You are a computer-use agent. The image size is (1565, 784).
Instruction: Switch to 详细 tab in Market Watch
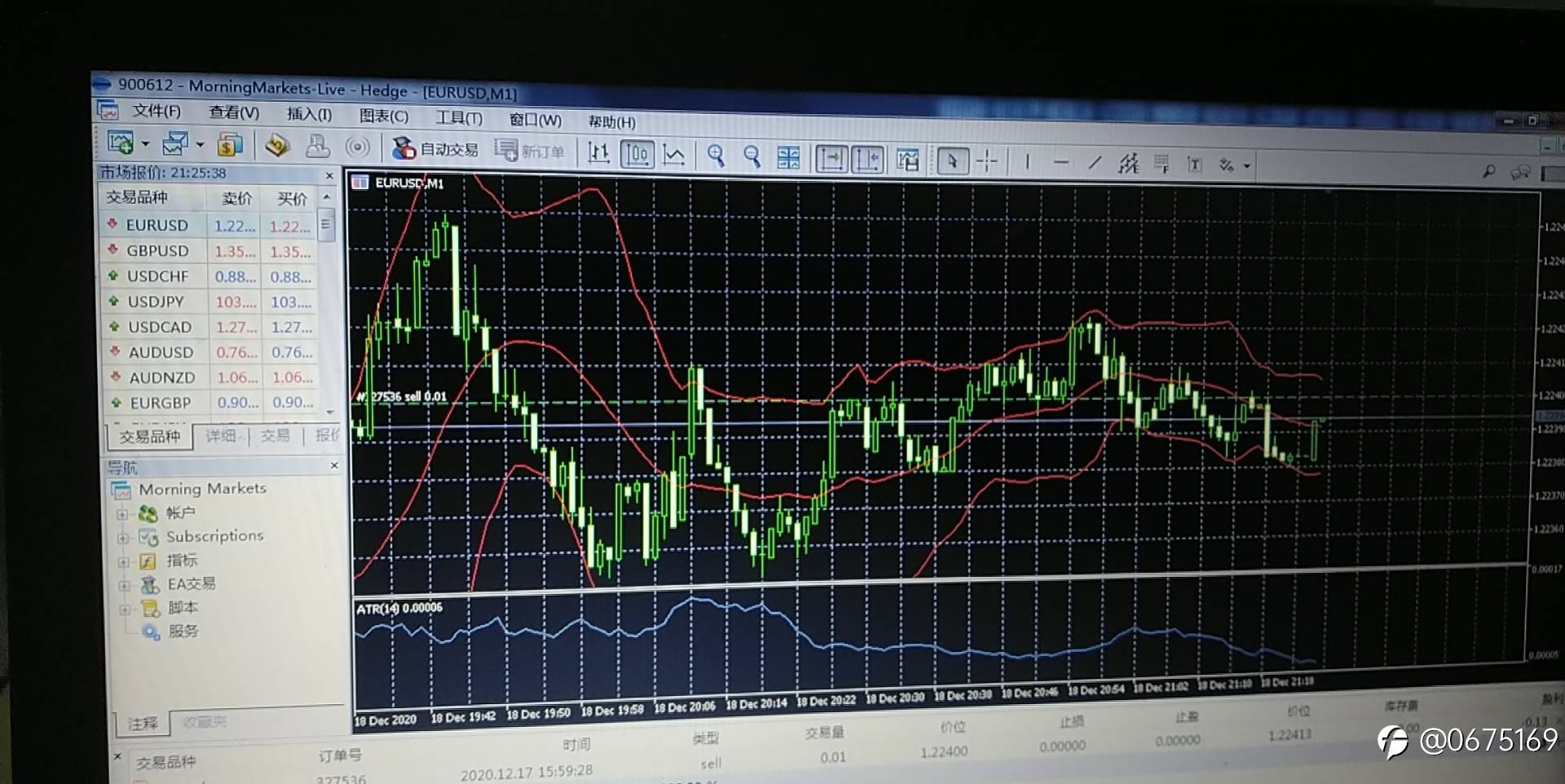221,436
